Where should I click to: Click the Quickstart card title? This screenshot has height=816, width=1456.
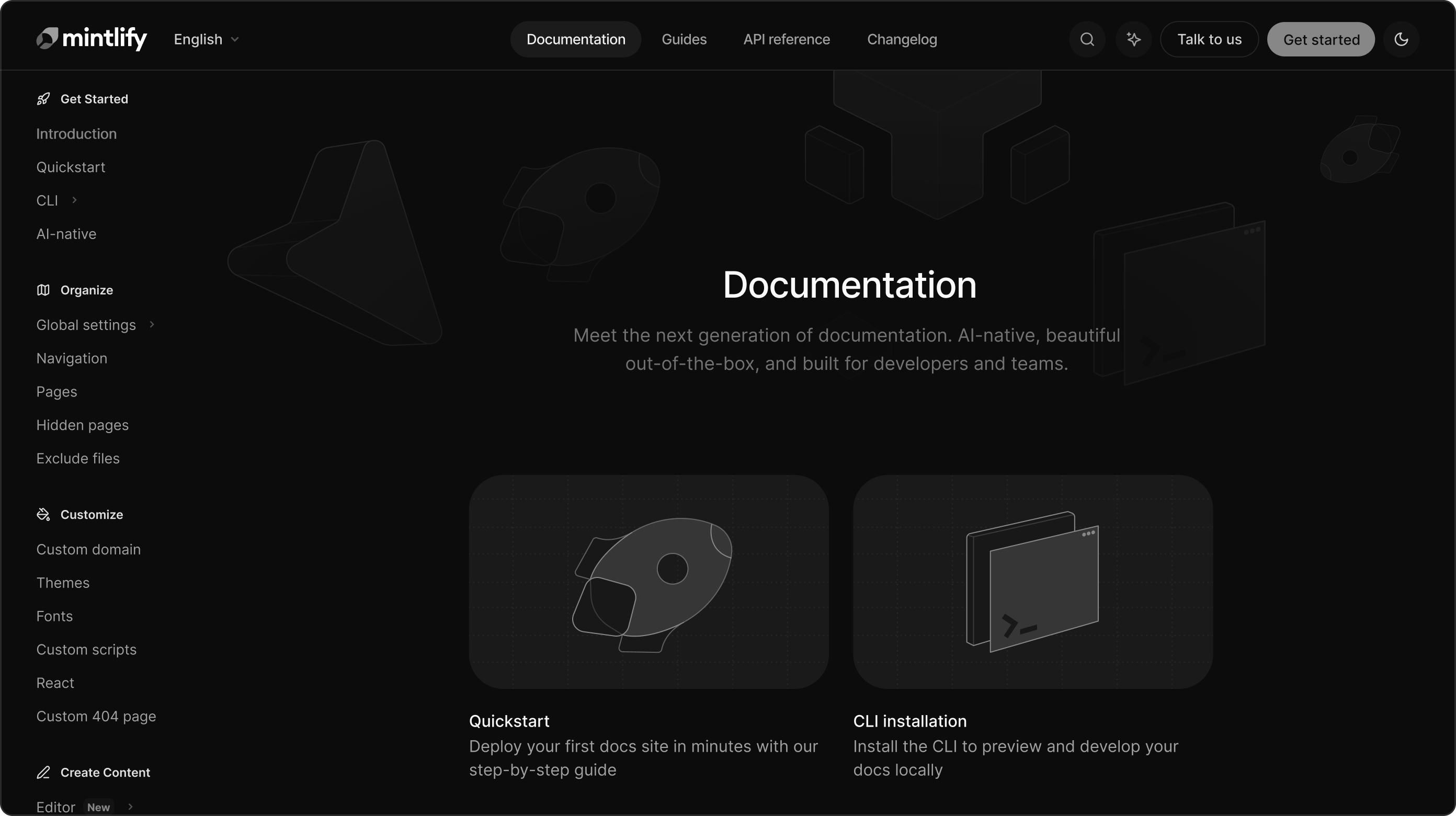point(509,721)
